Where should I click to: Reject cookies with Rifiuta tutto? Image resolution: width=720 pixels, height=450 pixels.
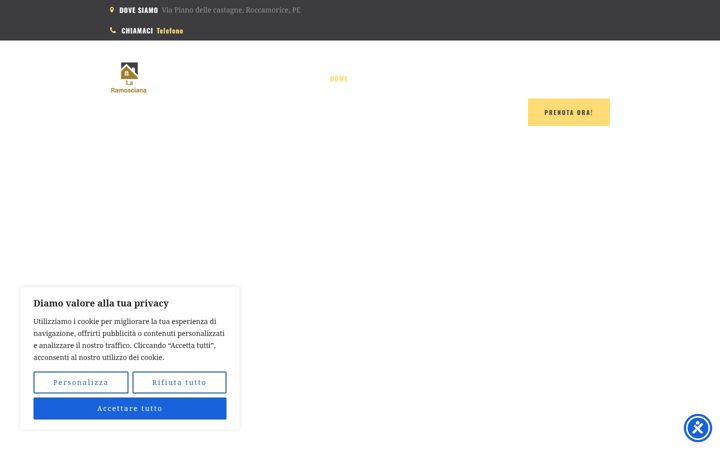180,382
